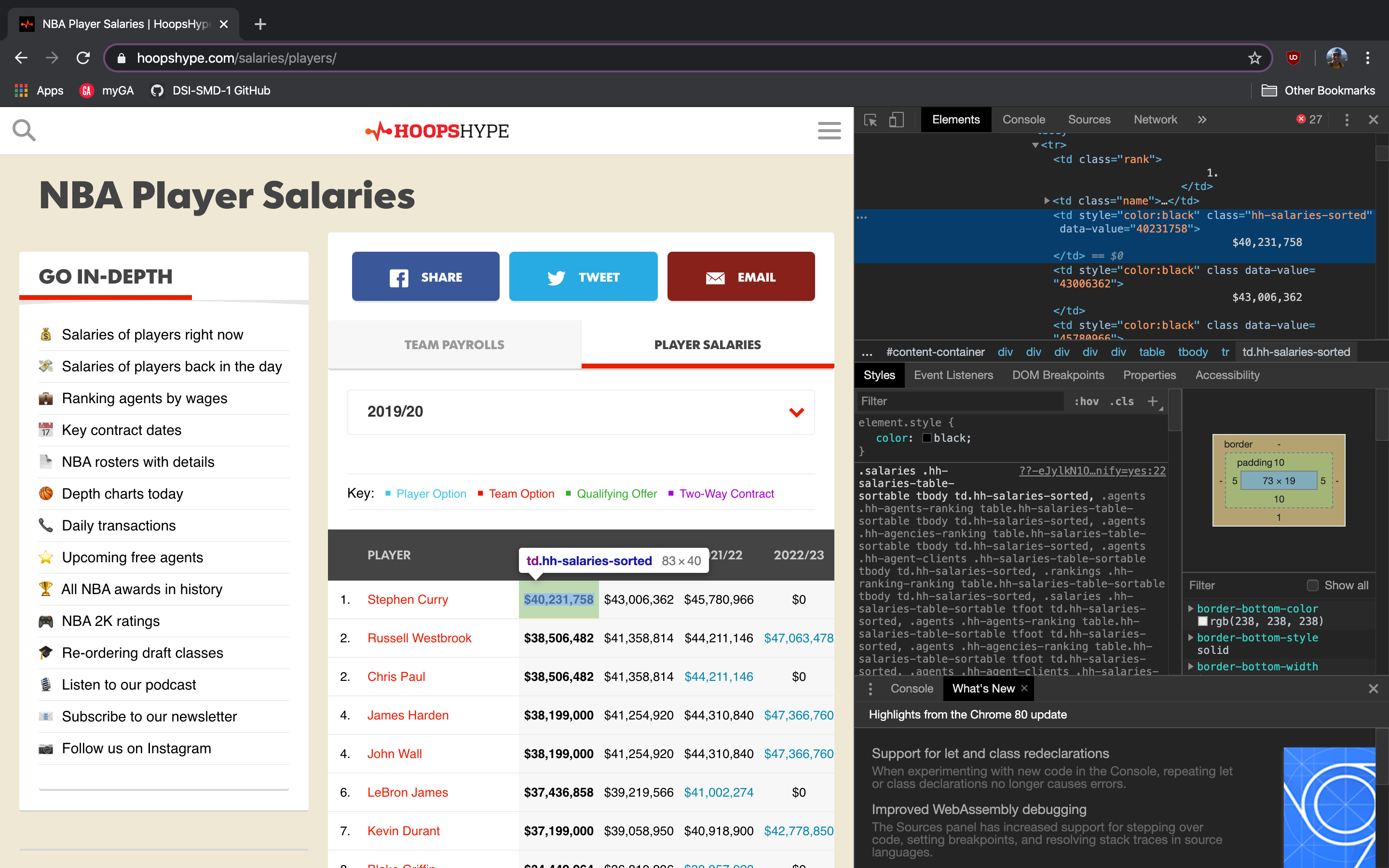This screenshot has width=1389, height=868.
Task: Open a new browser tab
Action: [x=260, y=24]
